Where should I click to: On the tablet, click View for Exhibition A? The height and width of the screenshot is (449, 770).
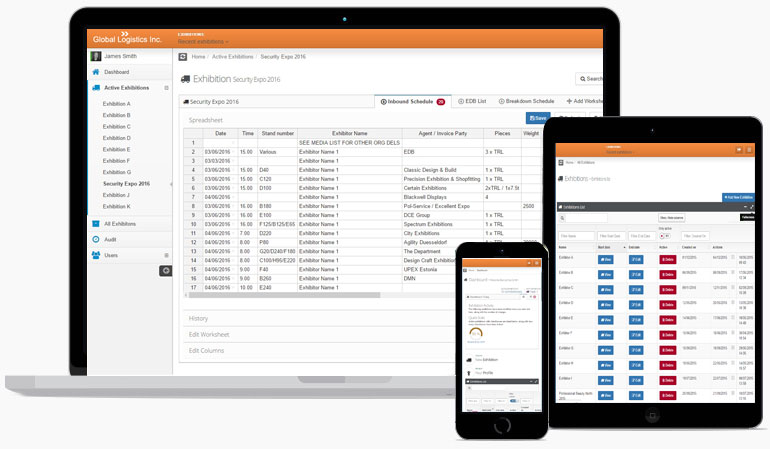point(605,259)
